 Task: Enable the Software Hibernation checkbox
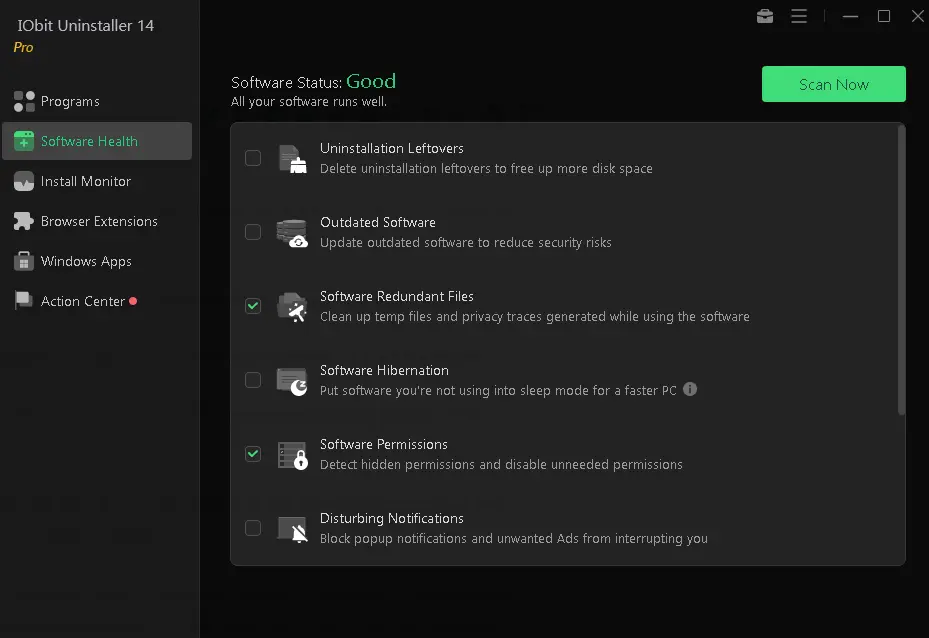253,380
